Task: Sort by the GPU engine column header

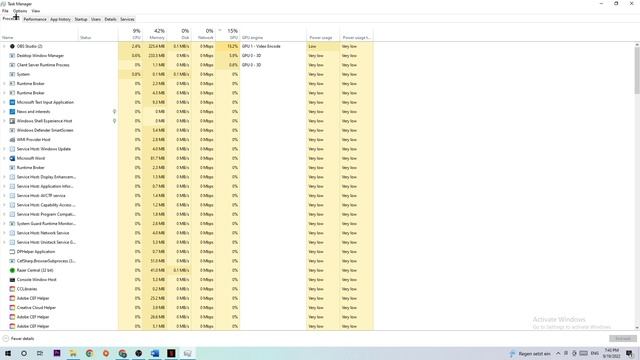Action: pos(273,34)
